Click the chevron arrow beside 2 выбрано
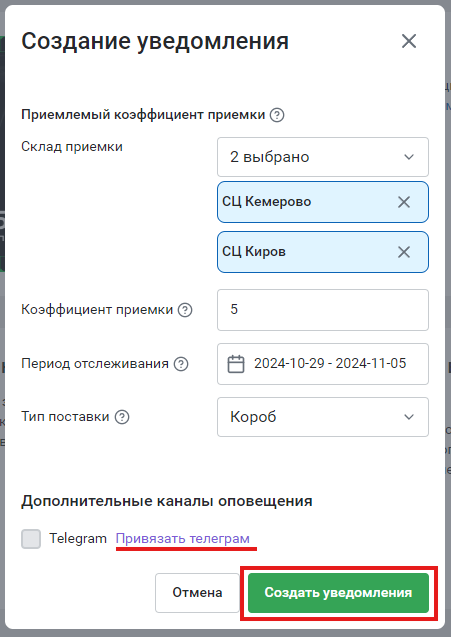The image size is (451, 637). tap(409, 157)
